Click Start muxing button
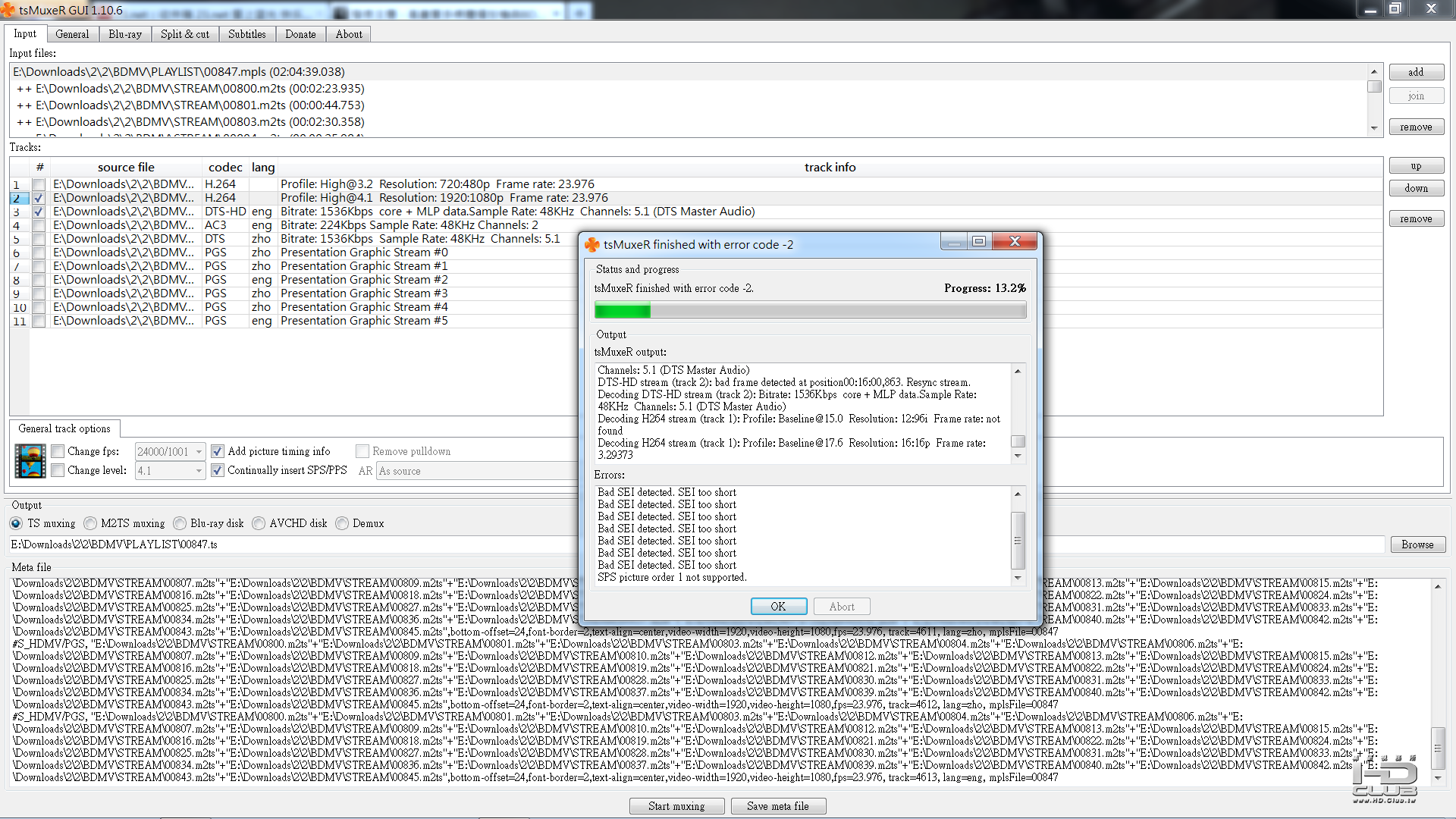This screenshot has width=1456, height=819. (676, 806)
